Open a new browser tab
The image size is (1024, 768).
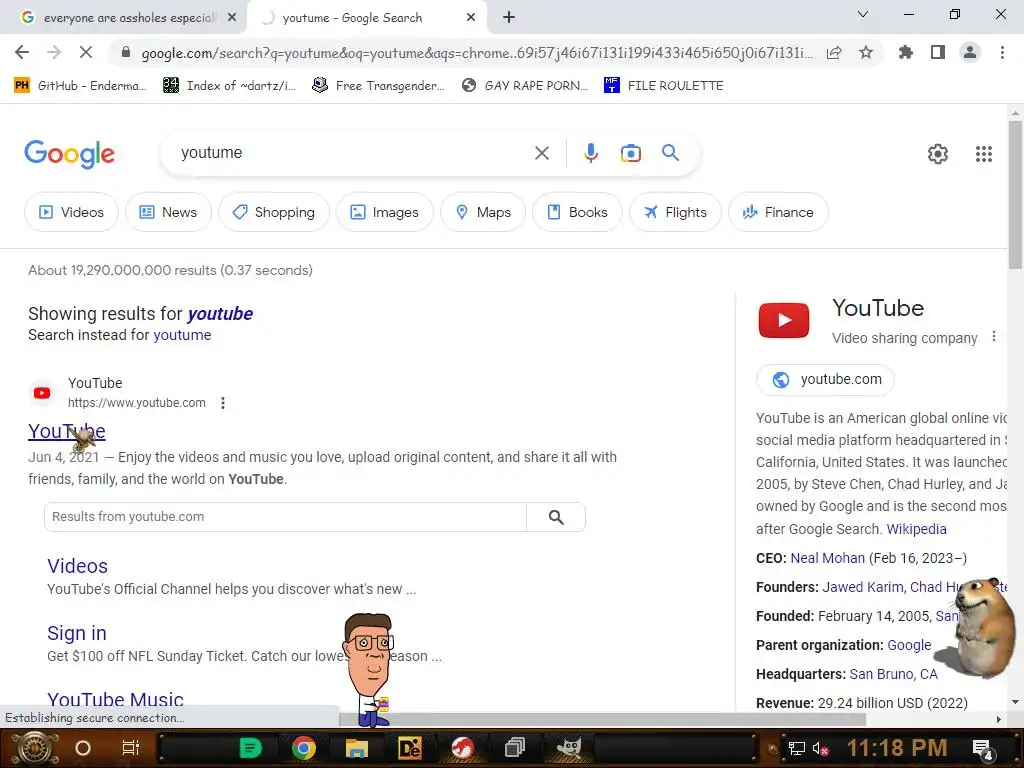pos(509,18)
